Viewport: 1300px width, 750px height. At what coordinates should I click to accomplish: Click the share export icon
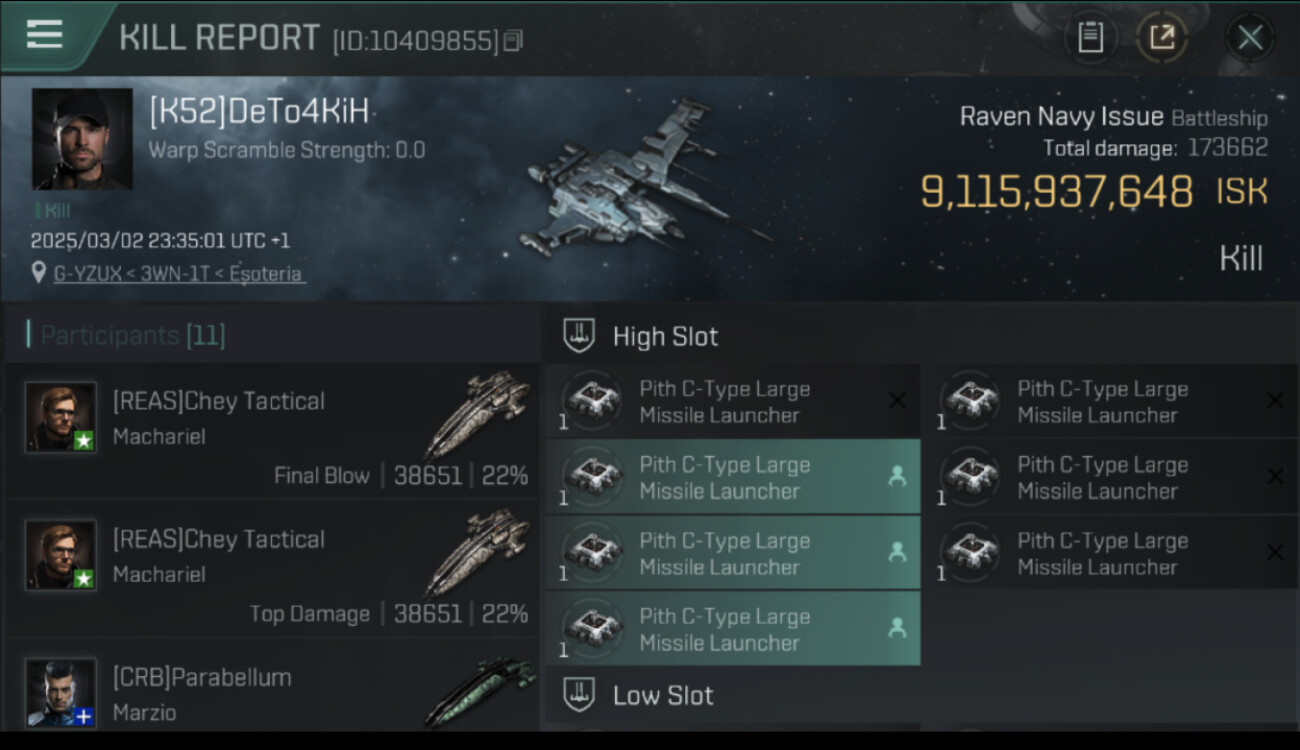tap(1161, 38)
